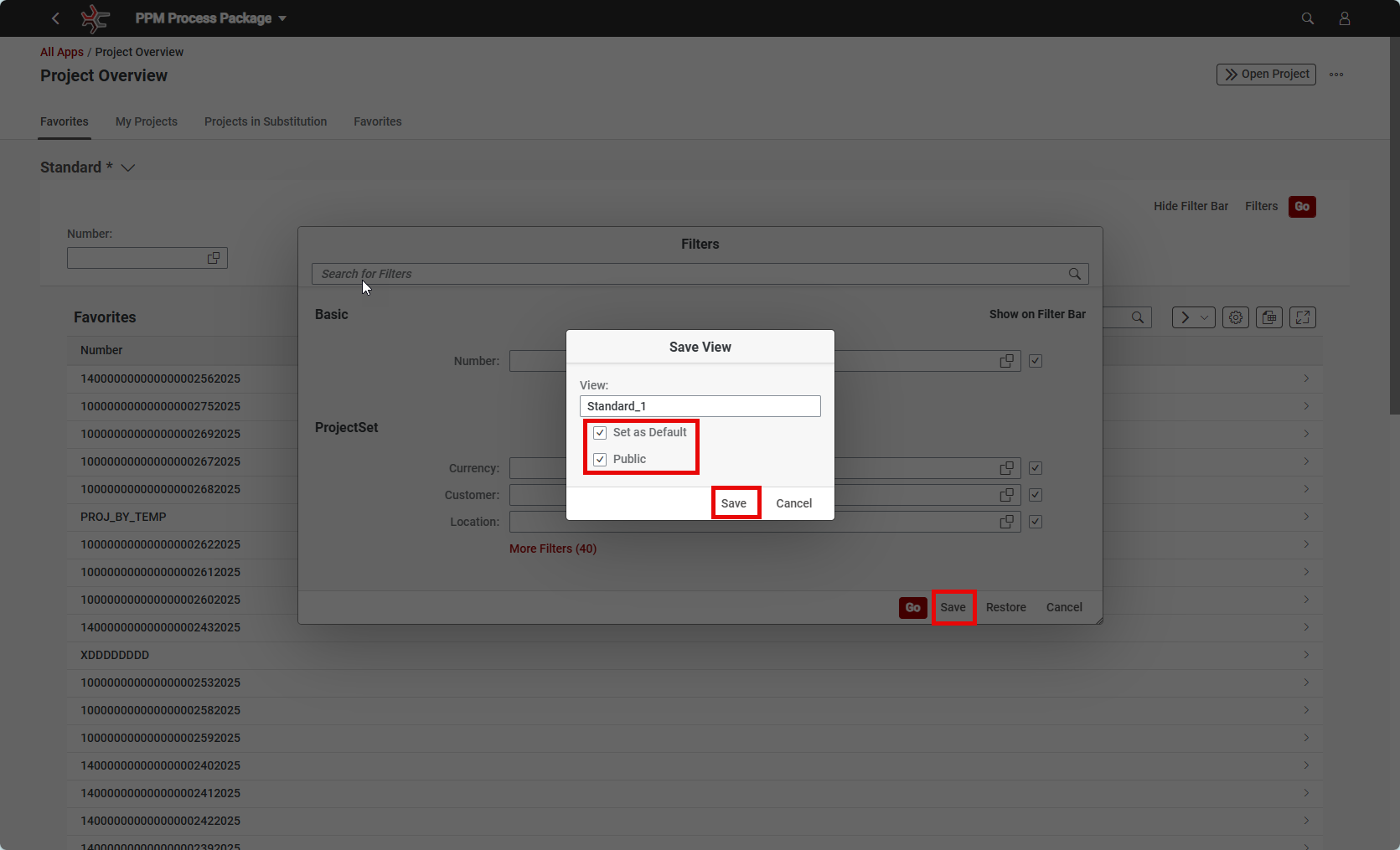Viewport: 1400px width, 850px height.
Task: Open the Projects in Substitution tab
Action: [266, 121]
